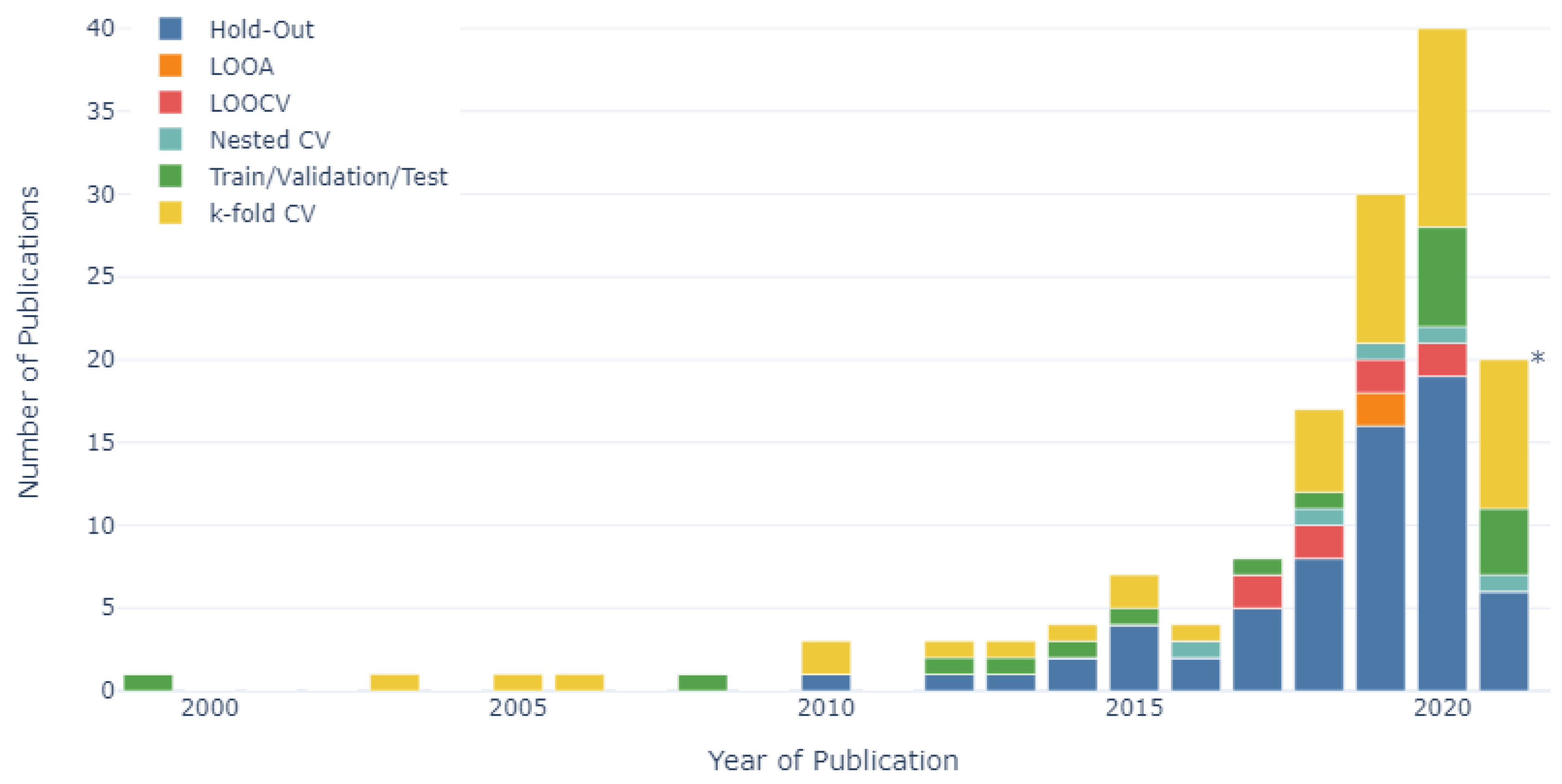Click the LOOCV red legend swatch
The width and height of the screenshot is (1562, 784).
point(171,102)
